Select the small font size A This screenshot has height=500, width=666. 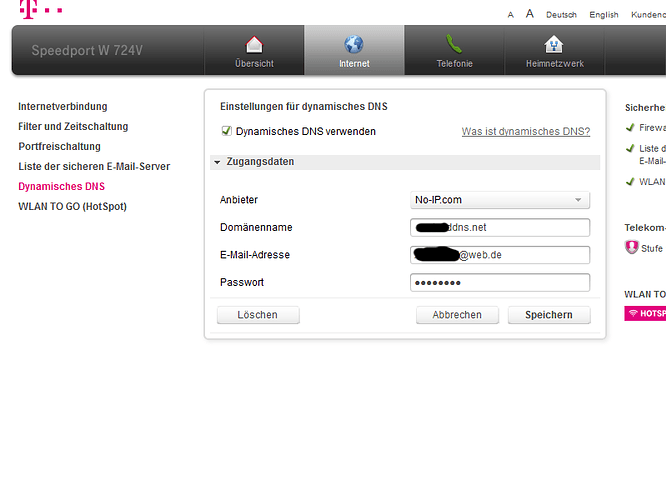click(x=511, y=15)
